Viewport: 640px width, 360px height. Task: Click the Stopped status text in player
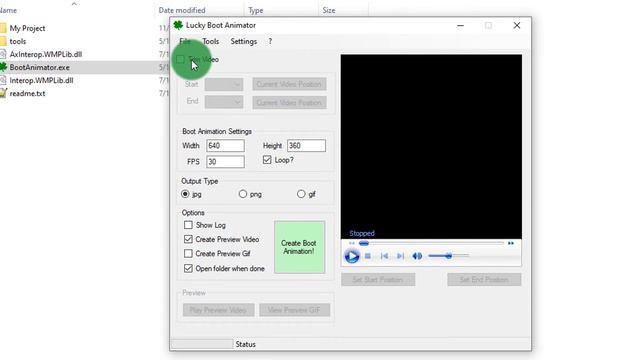coord(362,233)
